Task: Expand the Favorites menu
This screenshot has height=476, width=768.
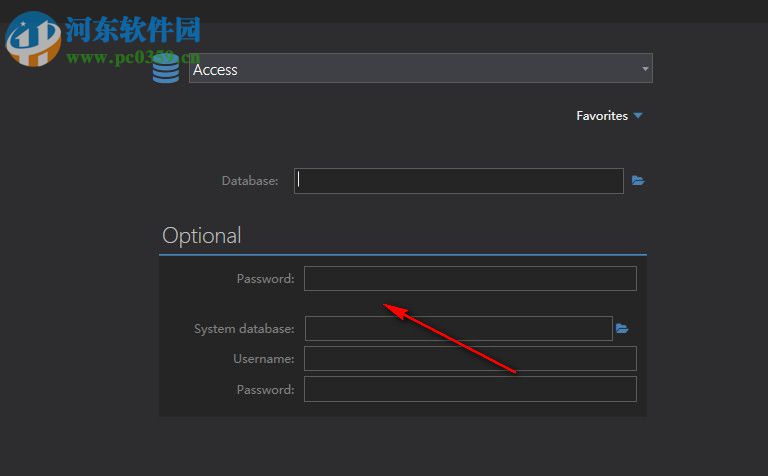Action: point(609,116)
